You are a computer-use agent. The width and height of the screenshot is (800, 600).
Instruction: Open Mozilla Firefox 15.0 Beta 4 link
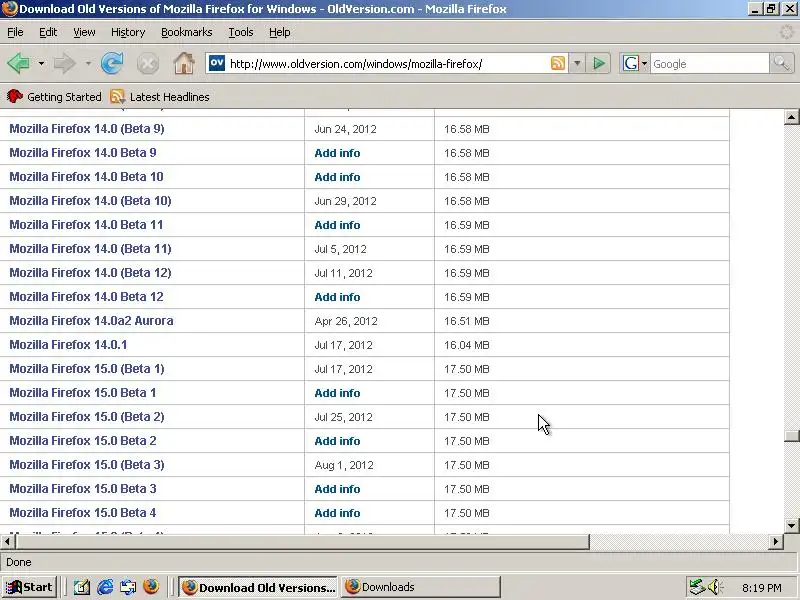83,512
